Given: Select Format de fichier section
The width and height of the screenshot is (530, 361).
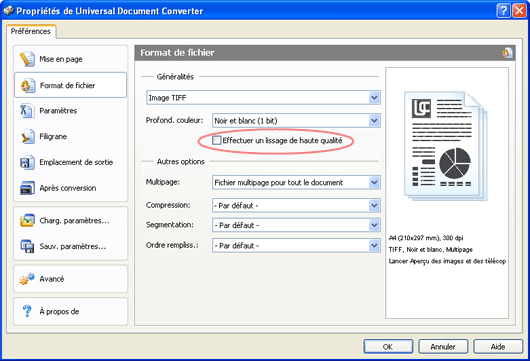Looking at the screenshot, I should tap(71, 85).
